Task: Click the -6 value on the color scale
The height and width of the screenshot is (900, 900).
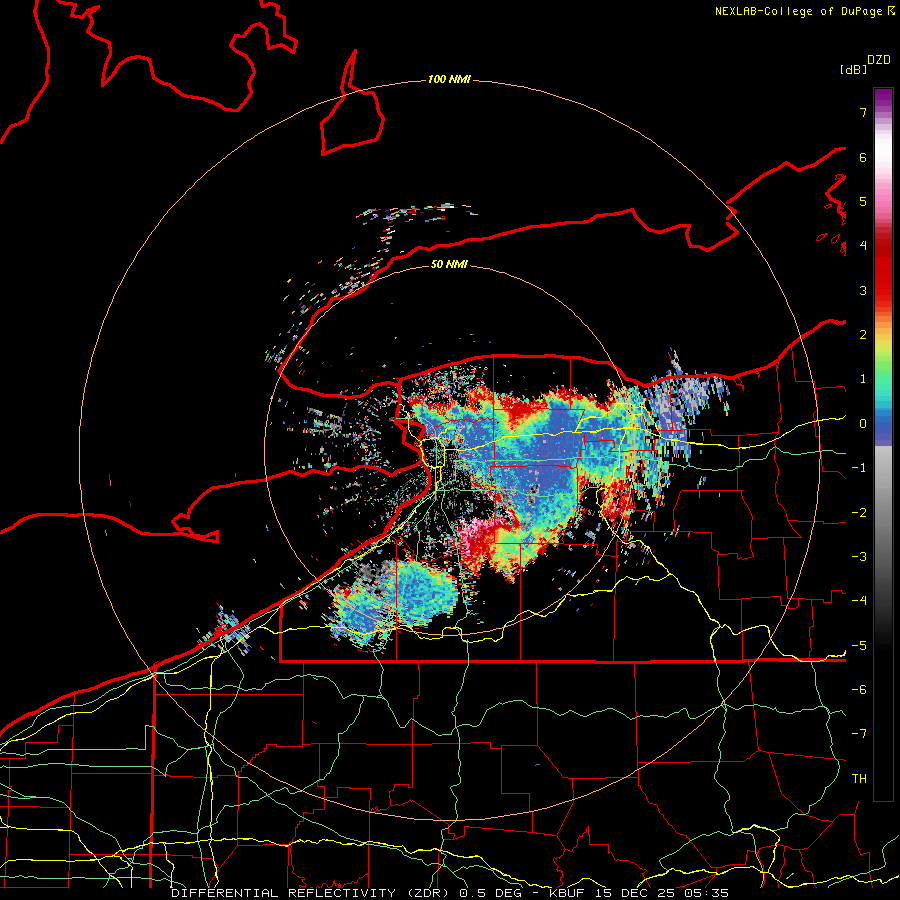Action: click(859, 689)
